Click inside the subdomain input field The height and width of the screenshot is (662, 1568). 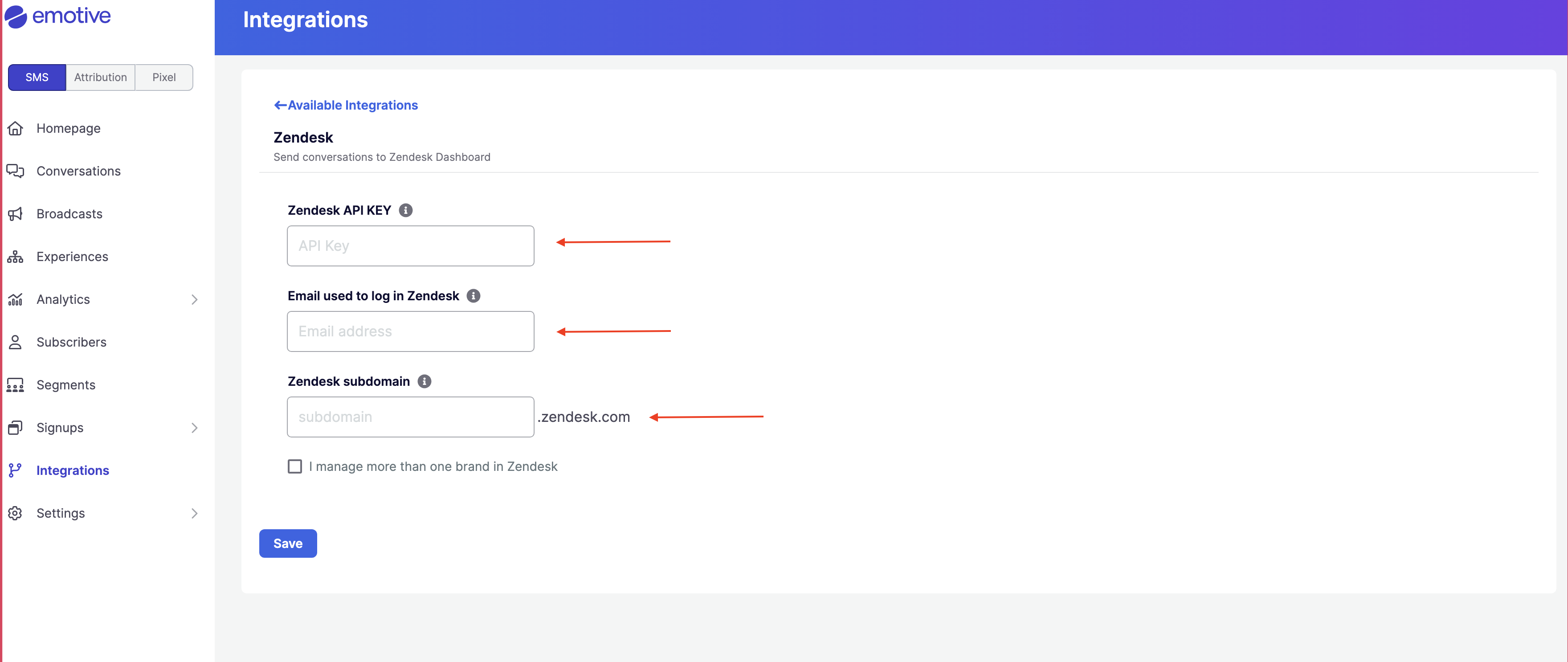pyautogui.click(x=410, y=417)
